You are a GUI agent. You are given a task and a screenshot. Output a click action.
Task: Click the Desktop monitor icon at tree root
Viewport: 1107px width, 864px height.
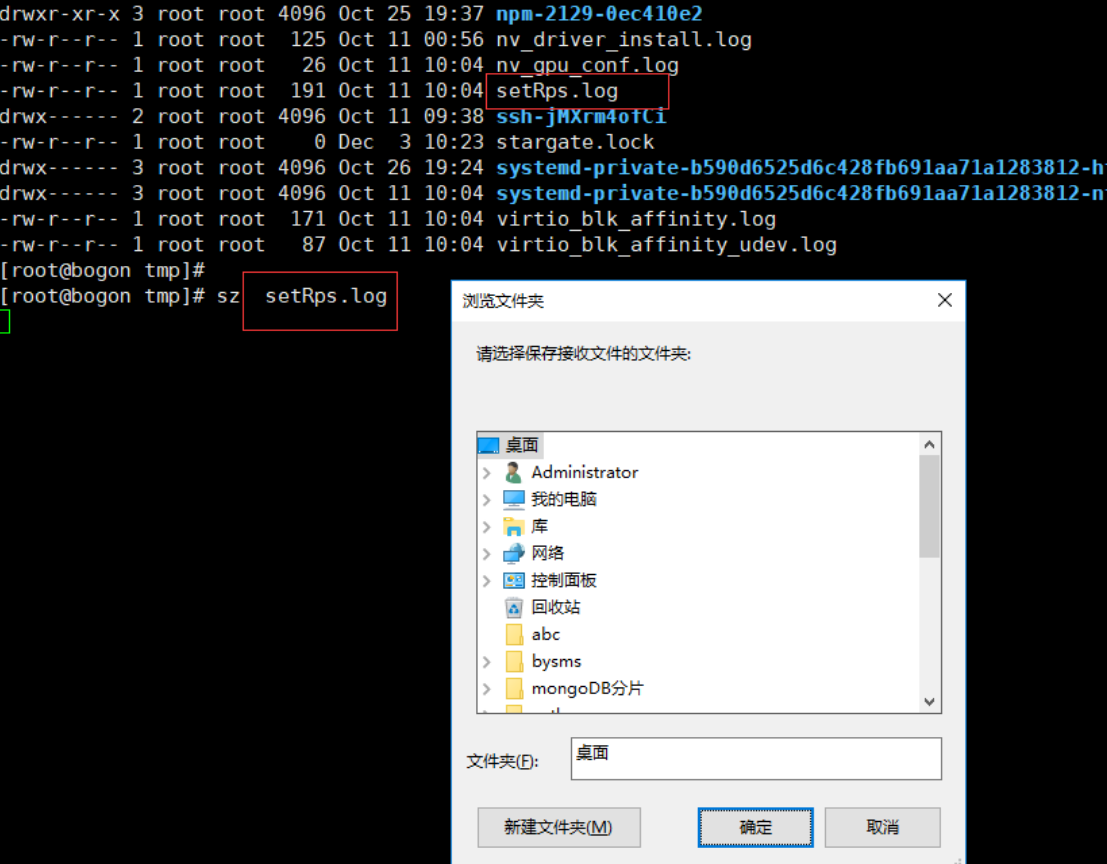489,445
